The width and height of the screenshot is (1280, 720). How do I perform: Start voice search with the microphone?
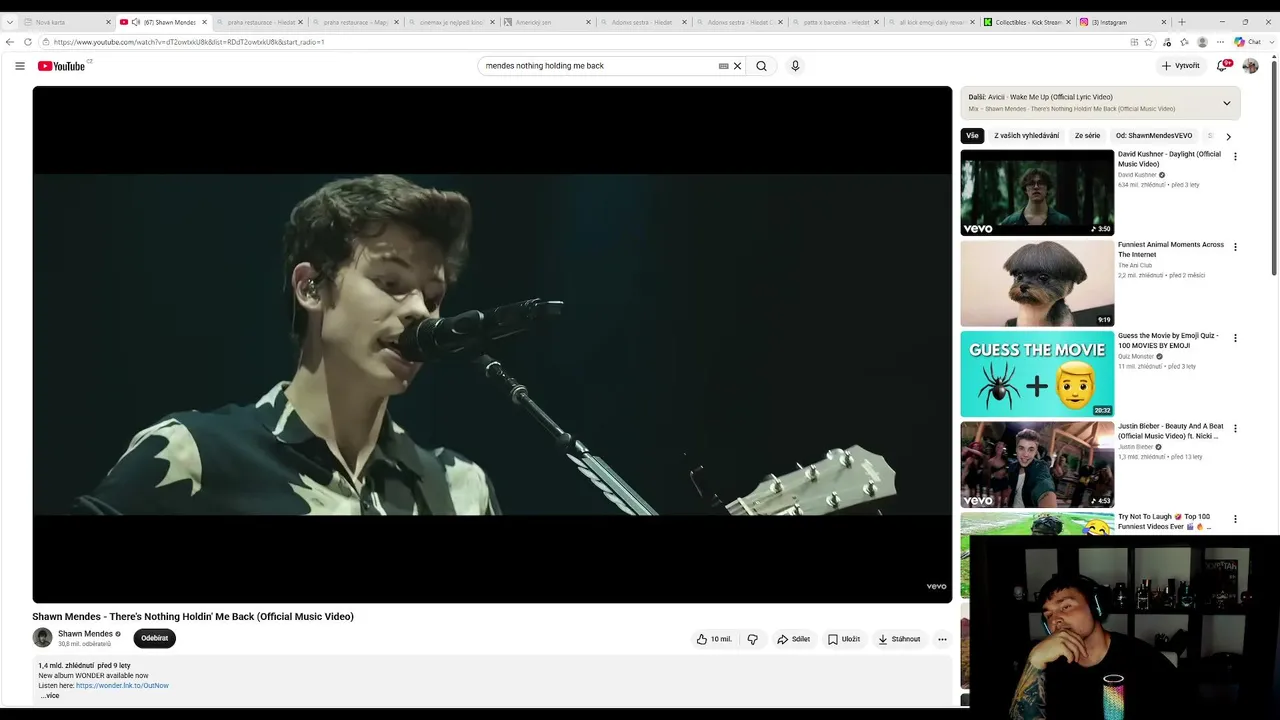click(x=795, y=66)
